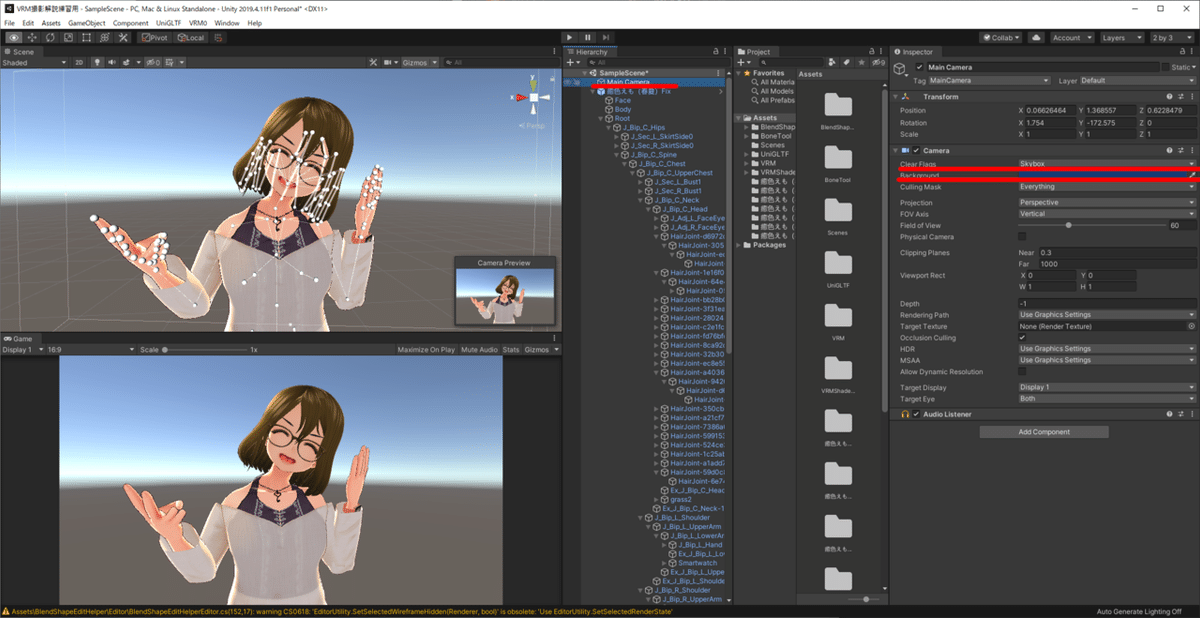The image size is (1200, 618).
Task: Open Audio Listener preset icon
Action: click(1179, 414)
